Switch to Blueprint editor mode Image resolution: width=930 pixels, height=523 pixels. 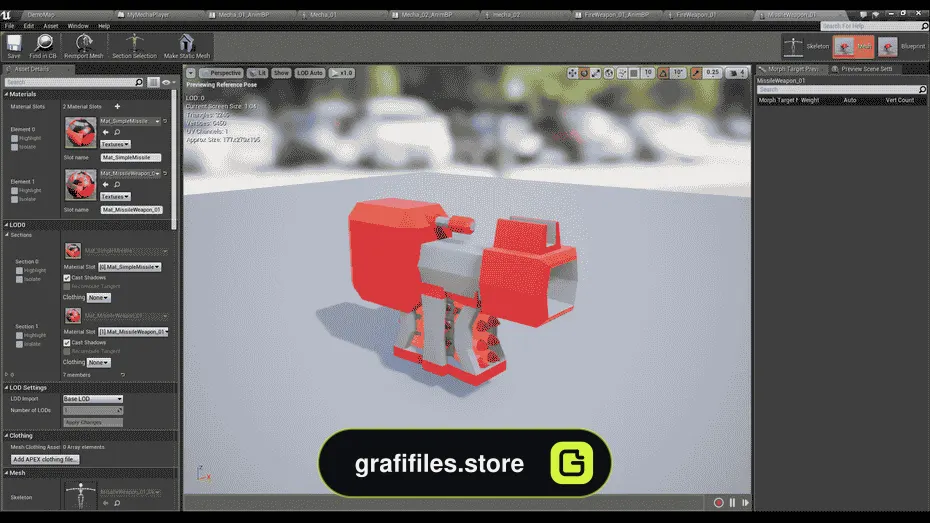[x=902, y=46]
